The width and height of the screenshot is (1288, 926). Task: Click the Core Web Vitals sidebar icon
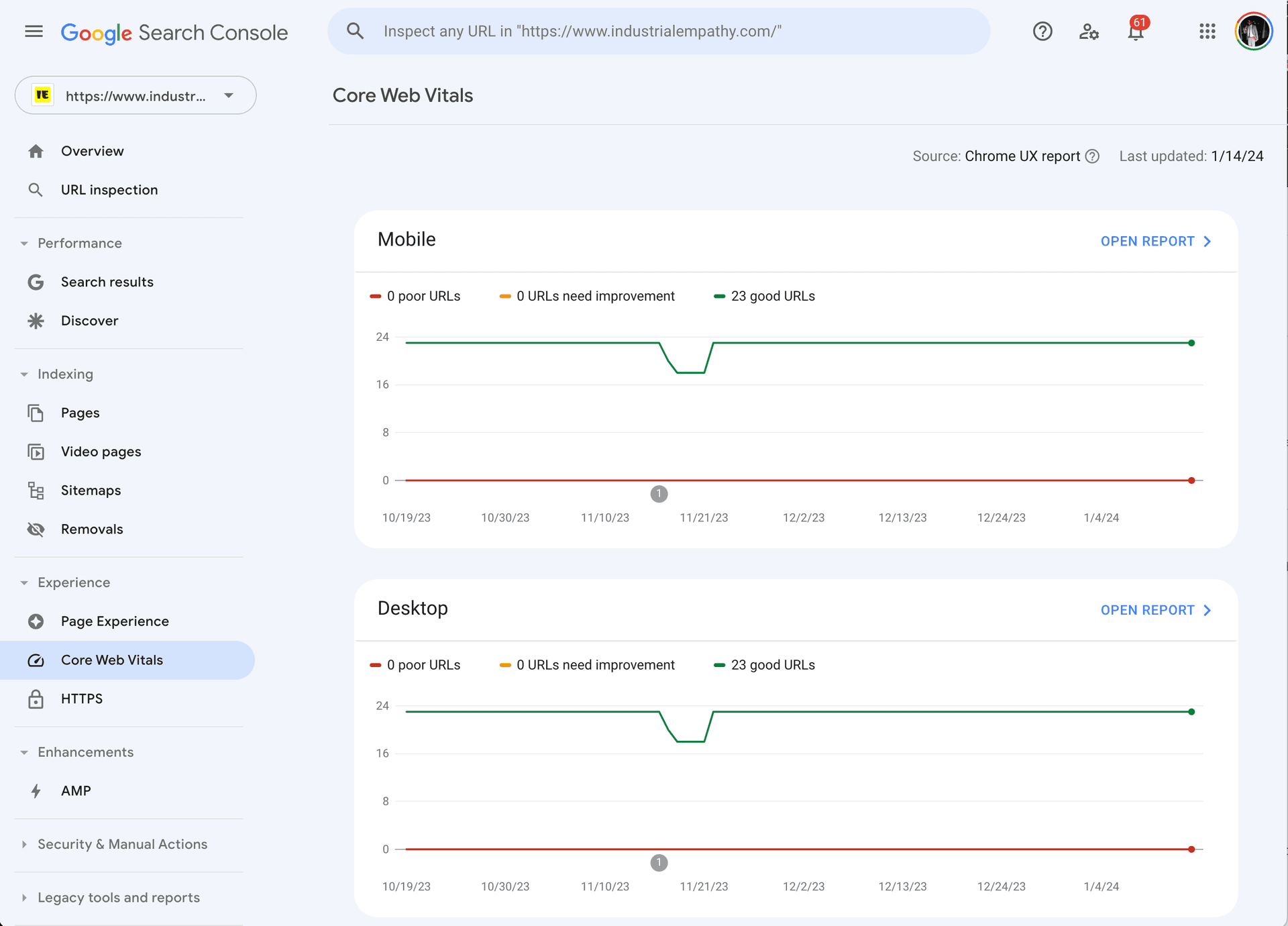click(x=35, y=660)
